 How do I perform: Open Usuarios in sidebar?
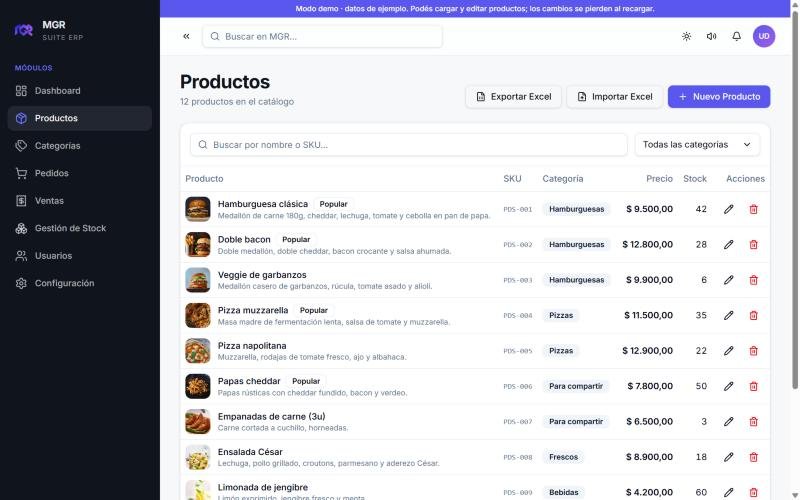tap(80, 256)
